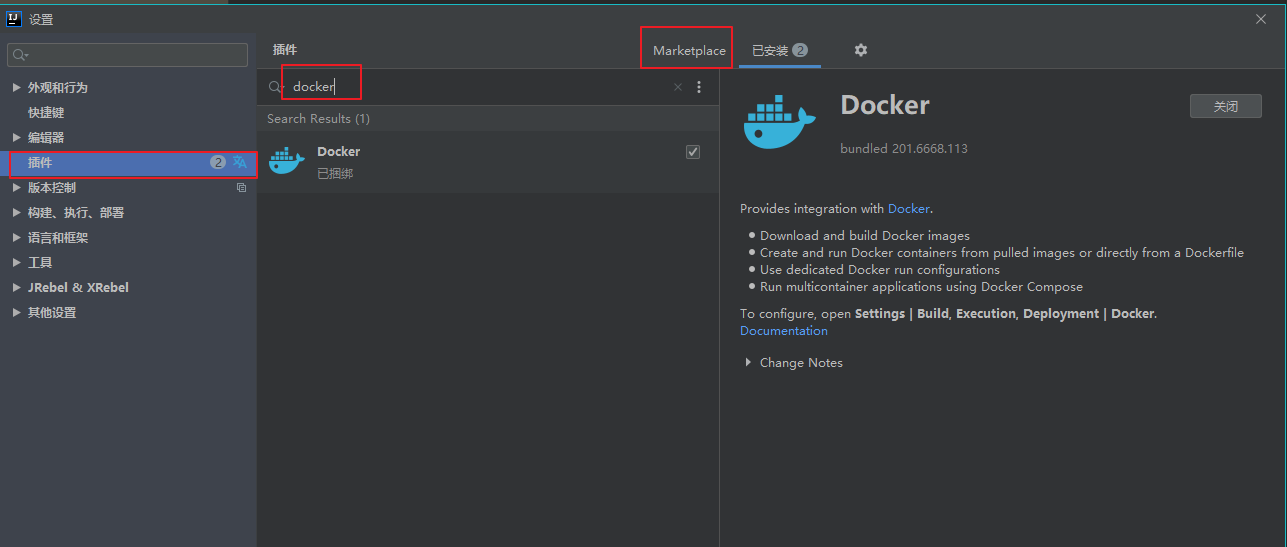Click the Docker whale icon in search results

pyautogui.click(x=287, y=161)
